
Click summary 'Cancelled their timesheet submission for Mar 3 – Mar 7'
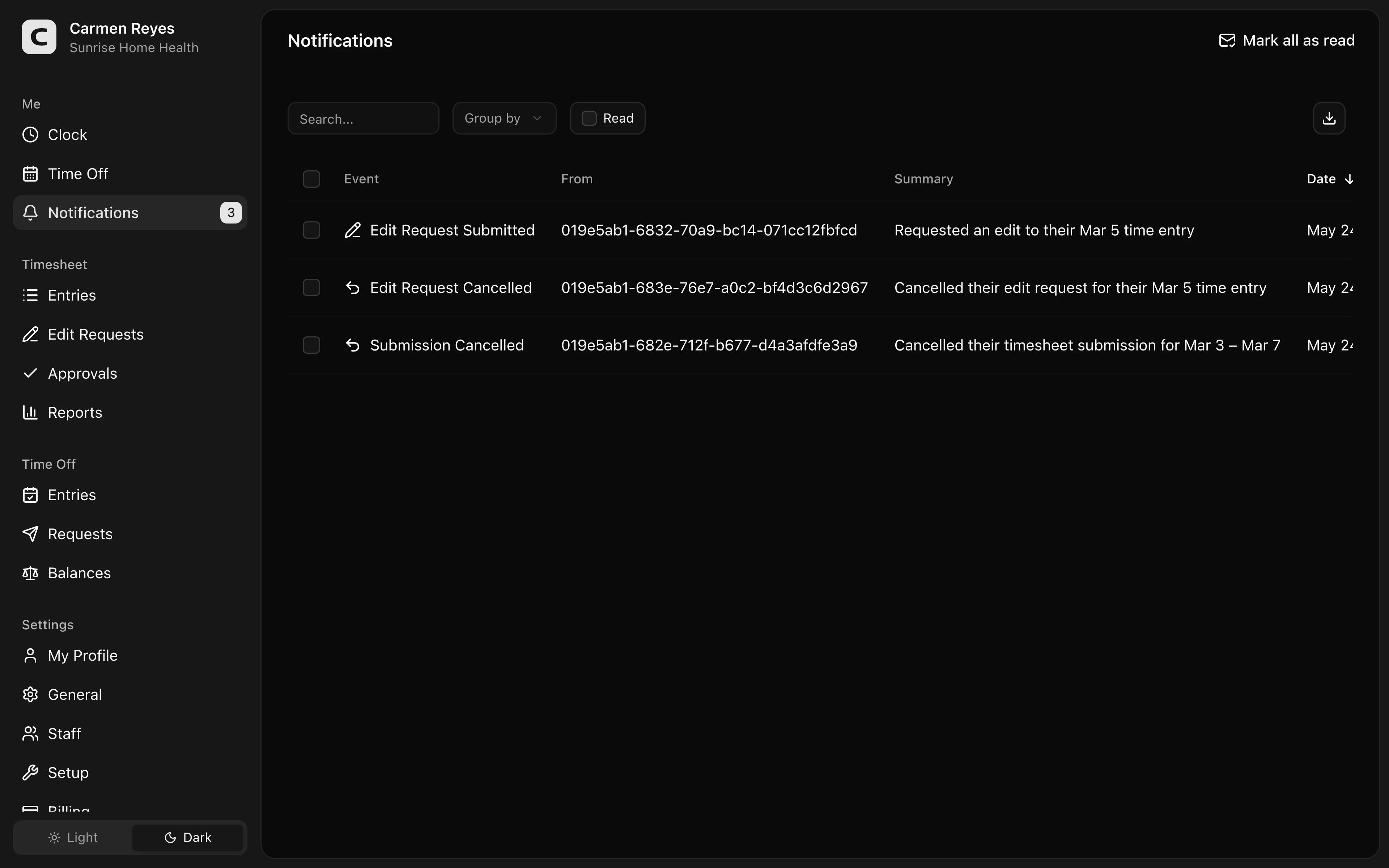tap(1087, 345)
